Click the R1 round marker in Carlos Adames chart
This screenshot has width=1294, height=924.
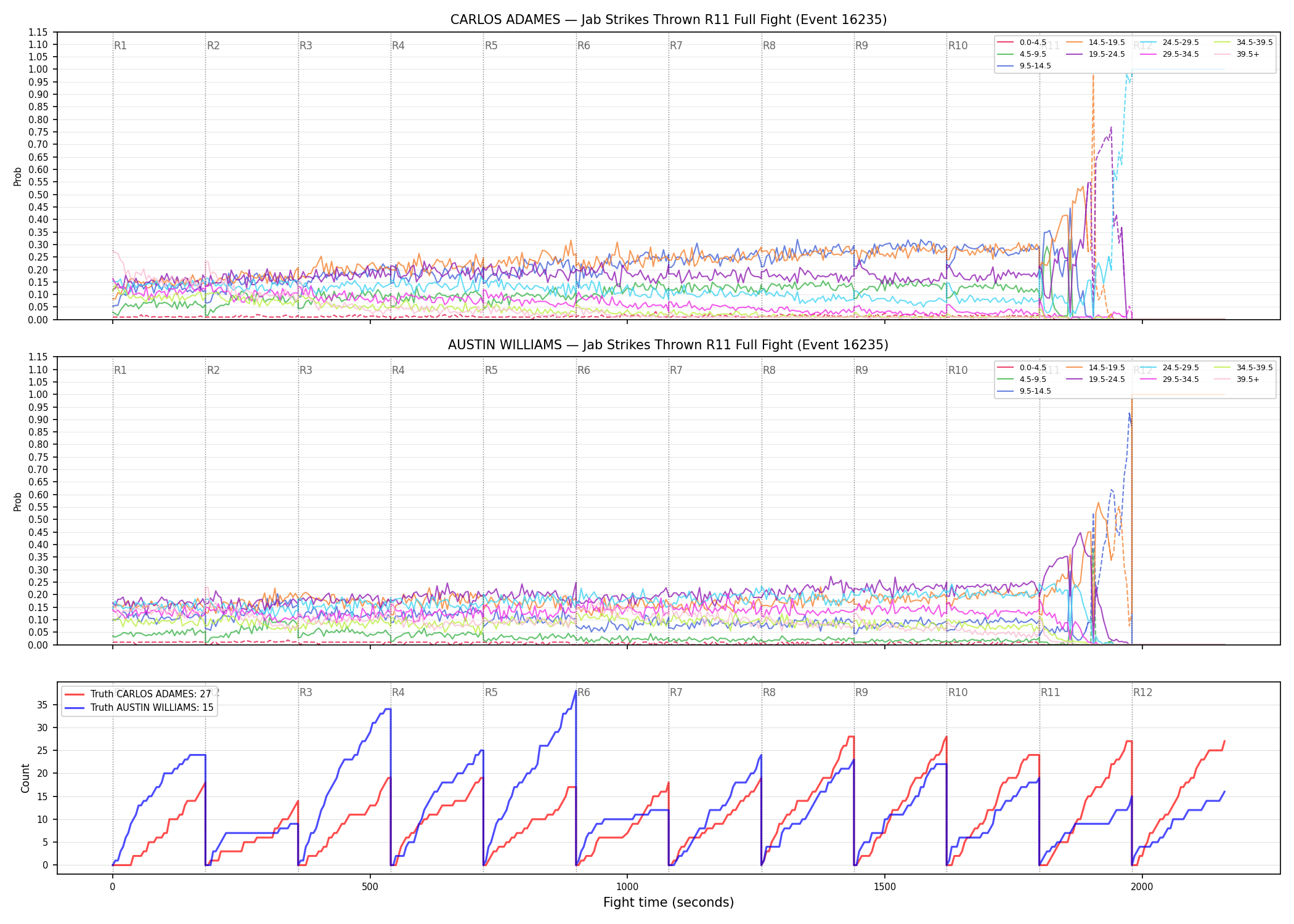[x=120, y=46]
